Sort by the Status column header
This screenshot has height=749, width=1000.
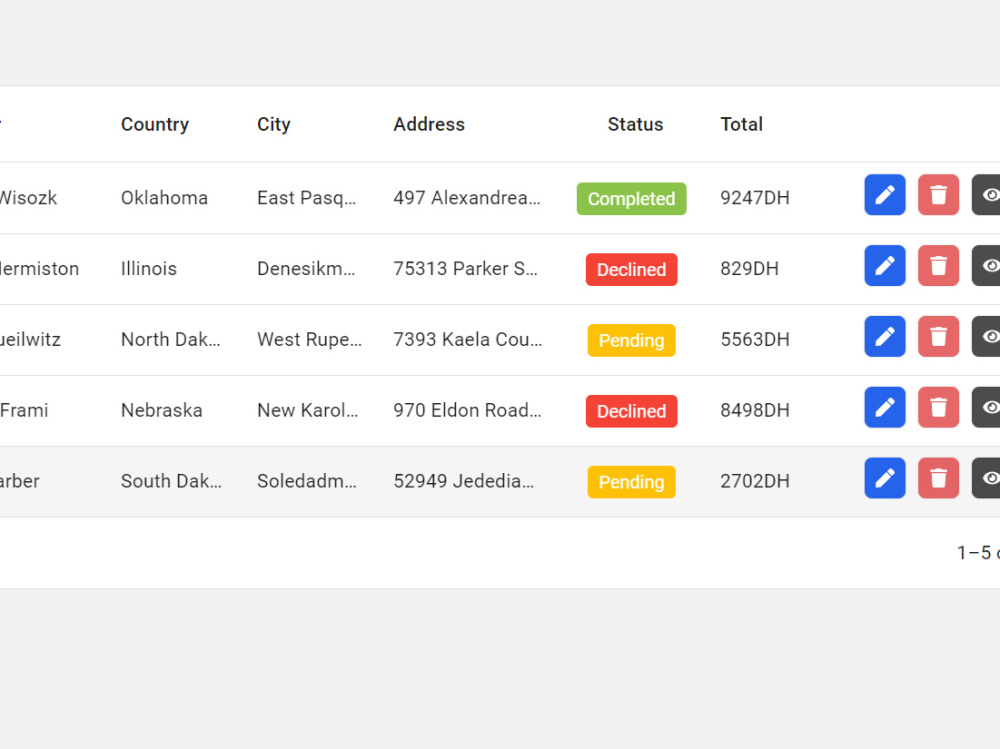635,124
